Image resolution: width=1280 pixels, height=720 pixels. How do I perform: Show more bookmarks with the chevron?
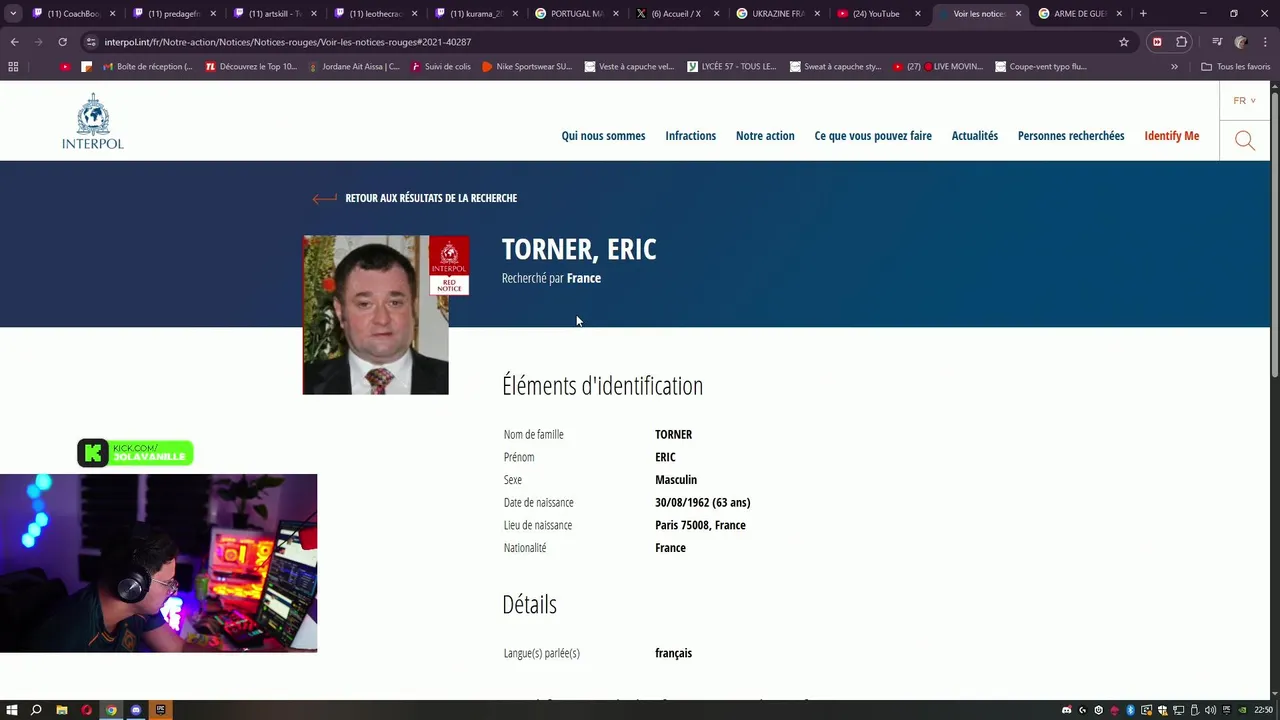click(x=1174, y=67)
